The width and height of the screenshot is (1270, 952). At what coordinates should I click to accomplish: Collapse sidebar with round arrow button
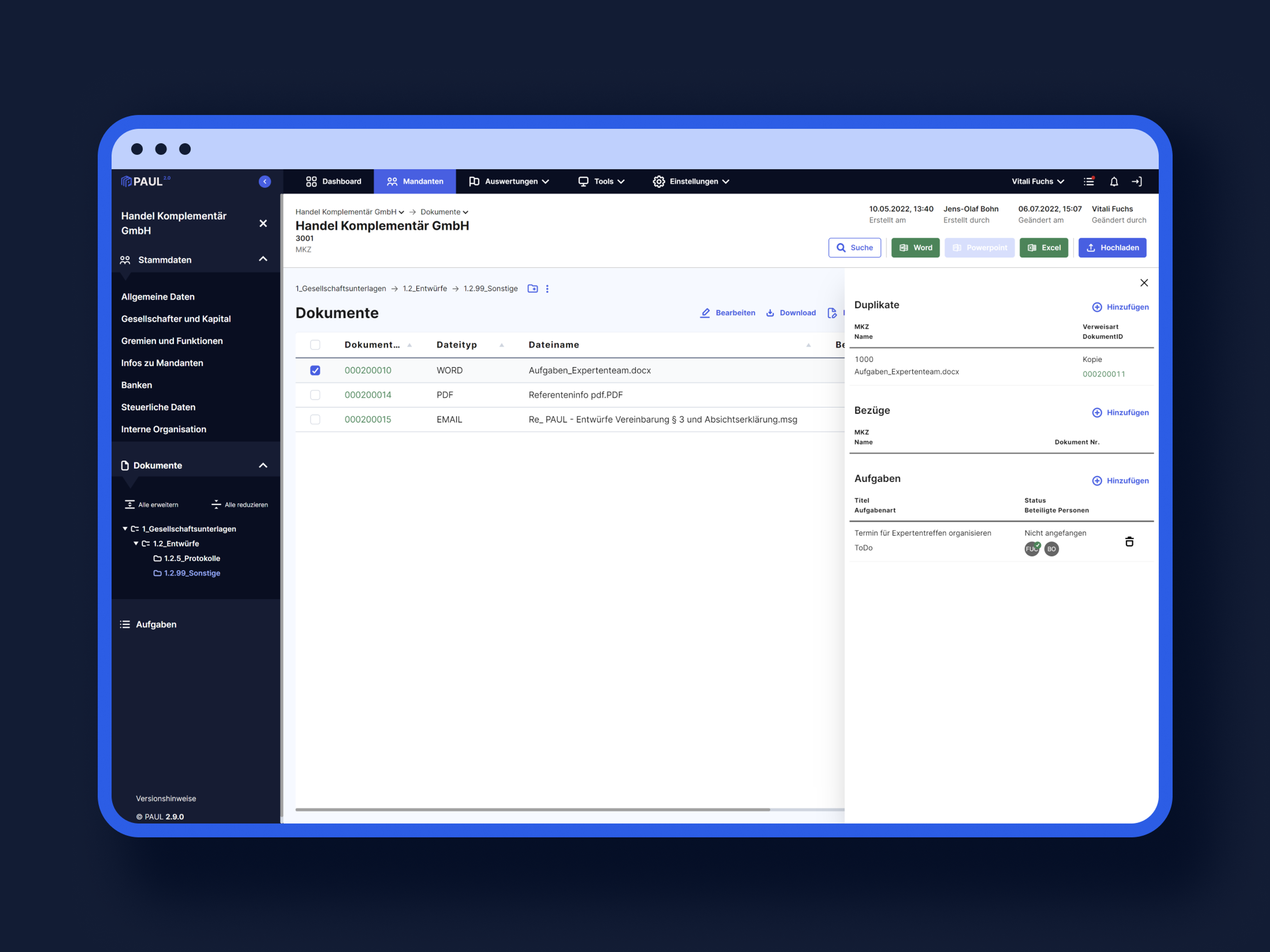[265, 181]
